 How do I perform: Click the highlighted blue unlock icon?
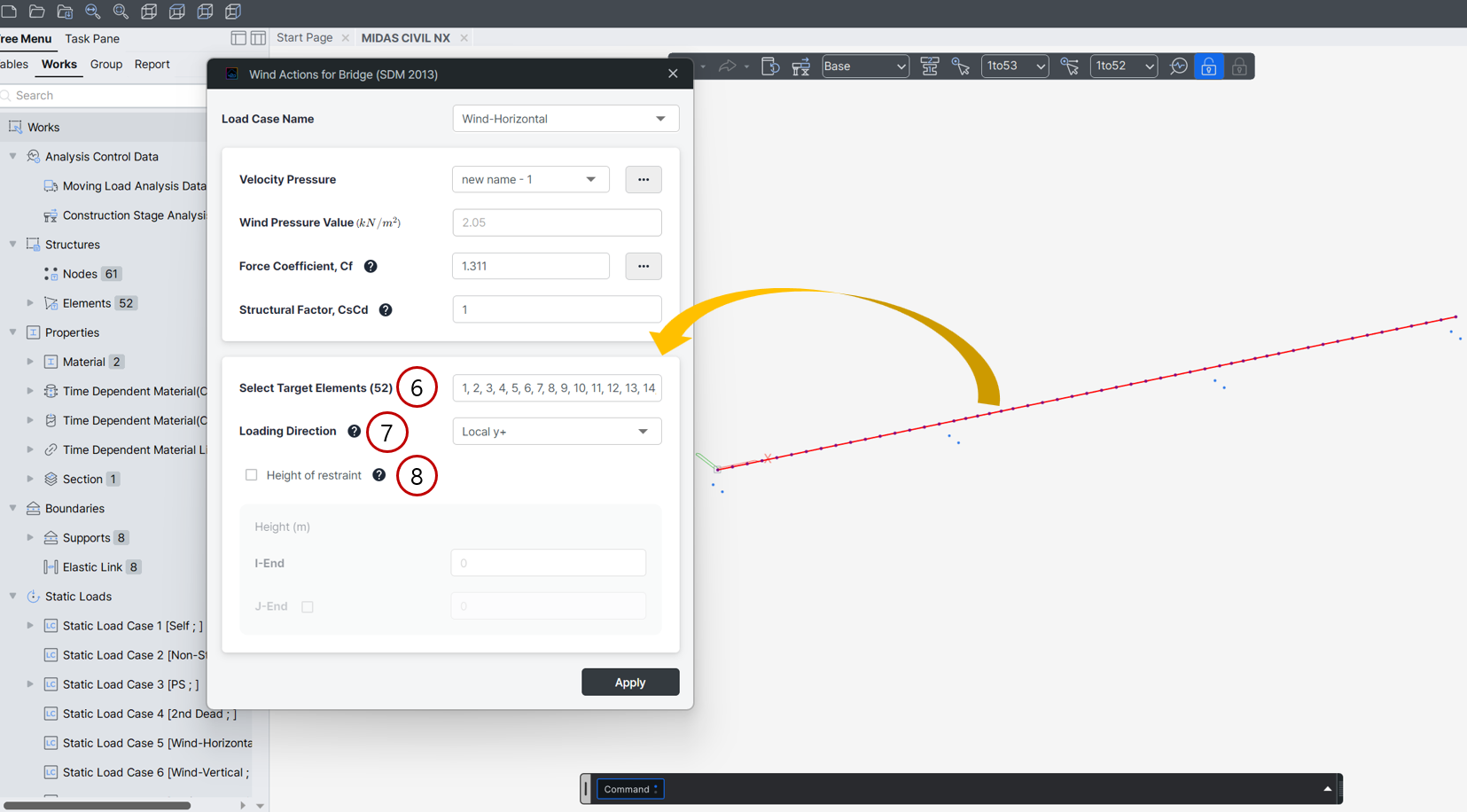(1208, 66)
